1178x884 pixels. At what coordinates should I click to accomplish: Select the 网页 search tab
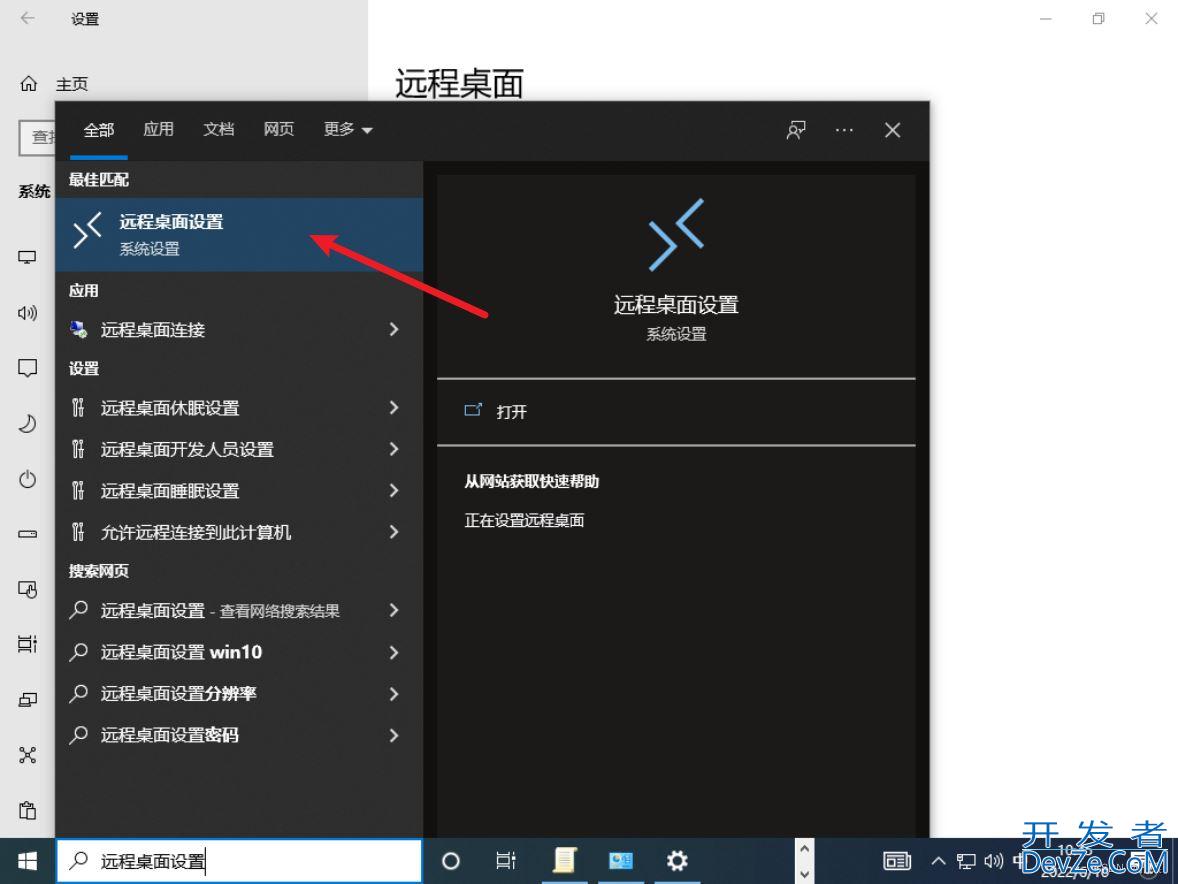pos(279,130)
